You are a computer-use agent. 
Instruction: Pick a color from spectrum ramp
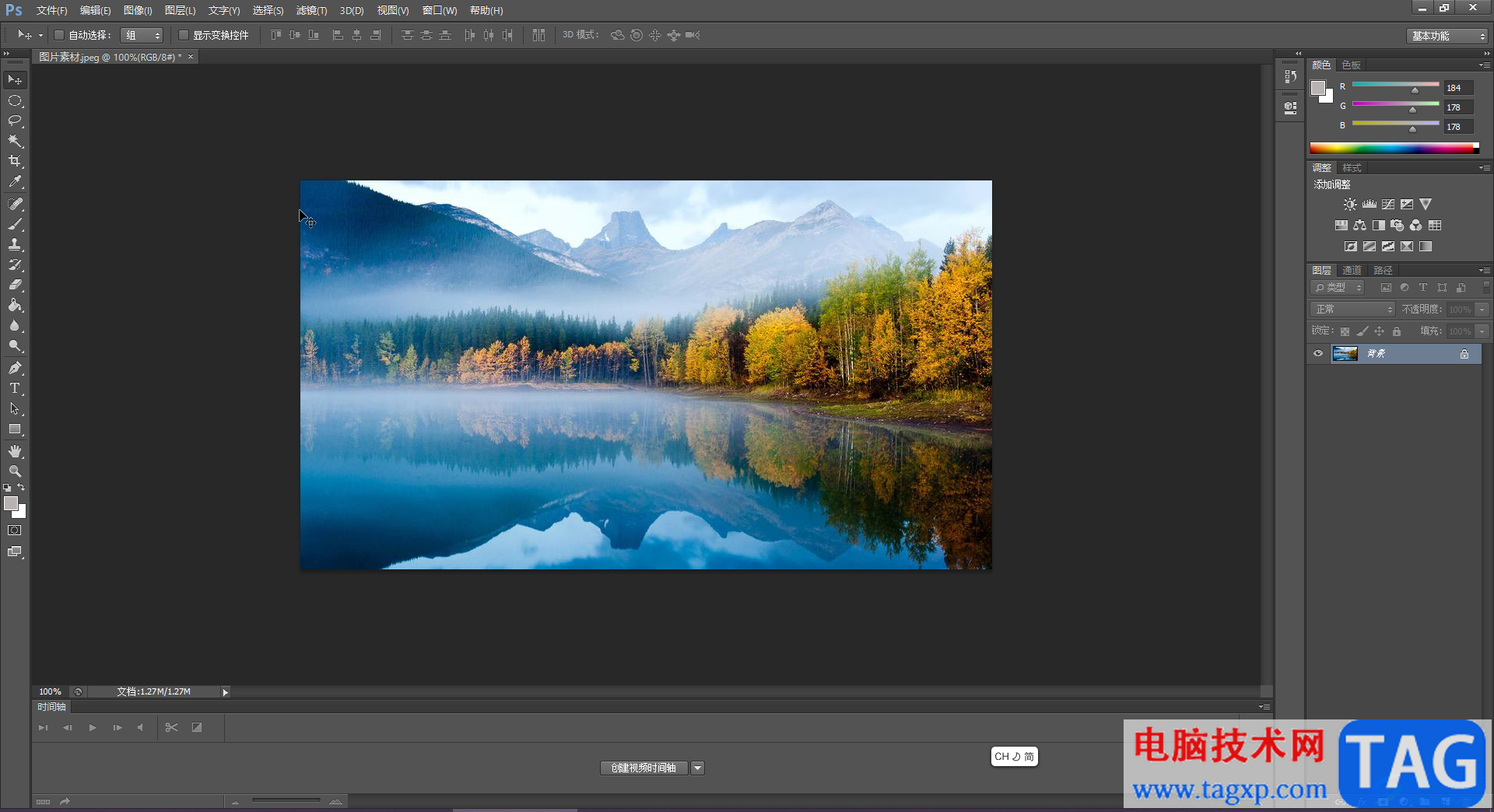coord(1394,148)
